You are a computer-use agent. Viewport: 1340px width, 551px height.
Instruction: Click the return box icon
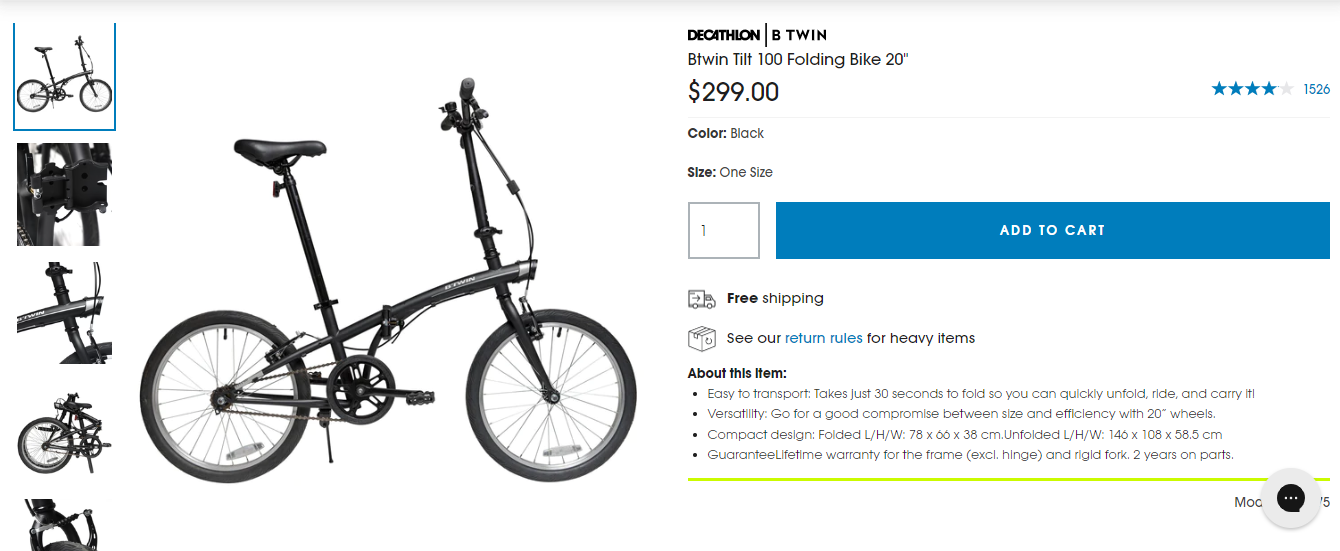click(702, 338)
